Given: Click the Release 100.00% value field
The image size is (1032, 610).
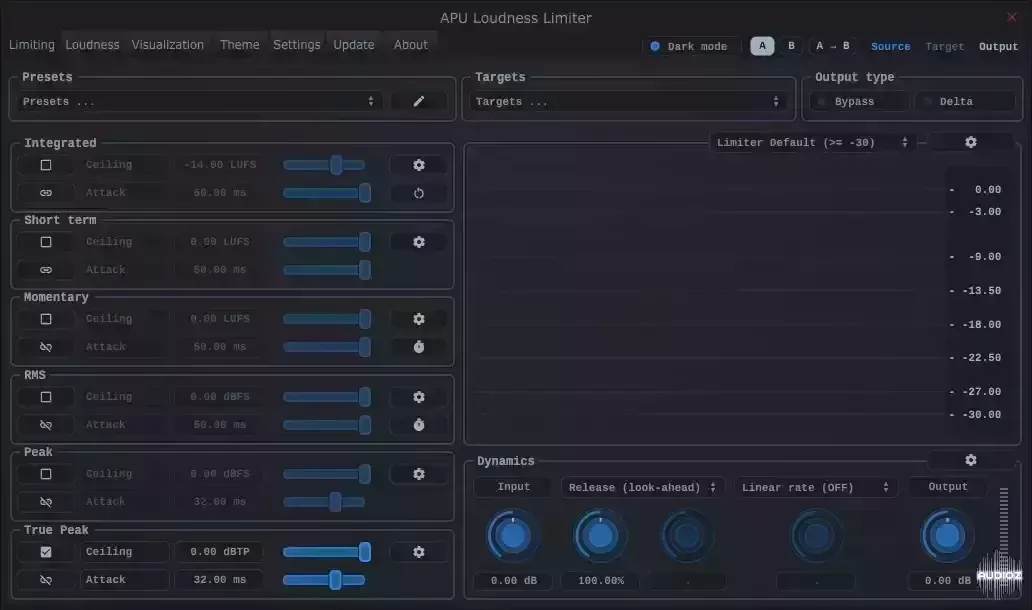Looking at the screenshot, I should tap(600, 580).
